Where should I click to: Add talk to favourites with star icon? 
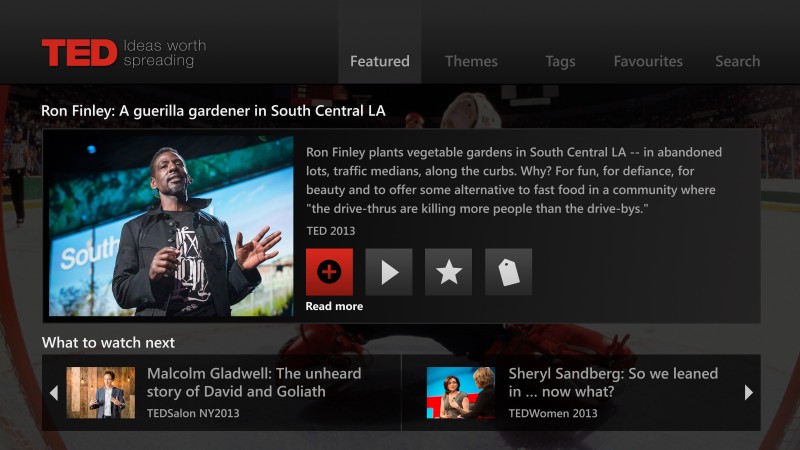pyautogui.click(x=448, y=272)
